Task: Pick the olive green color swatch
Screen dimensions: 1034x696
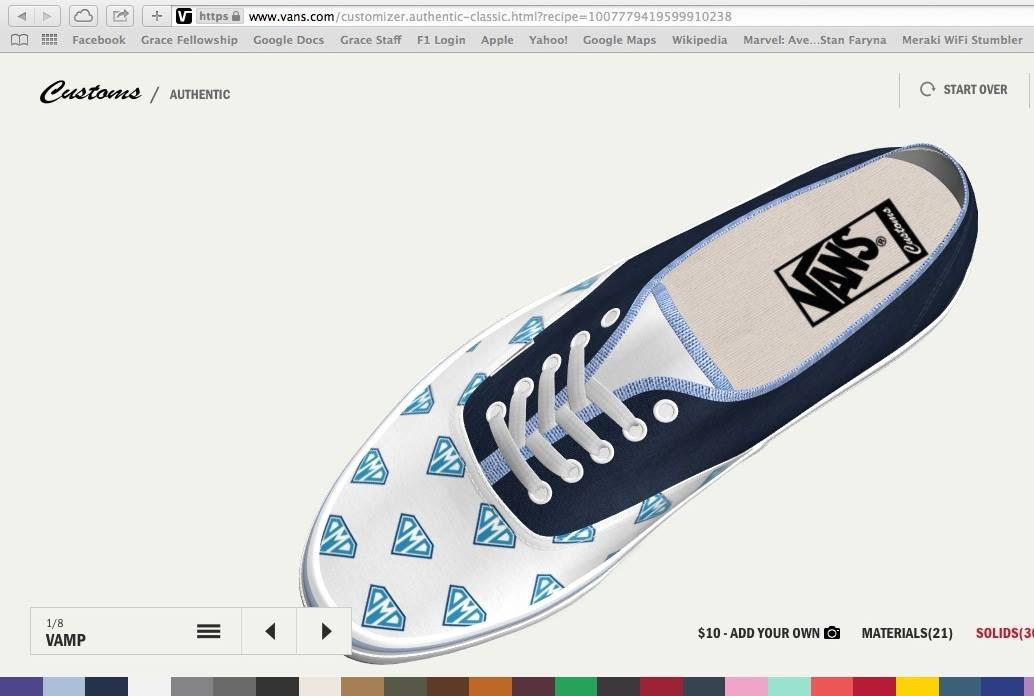Action: coord(405,686)
